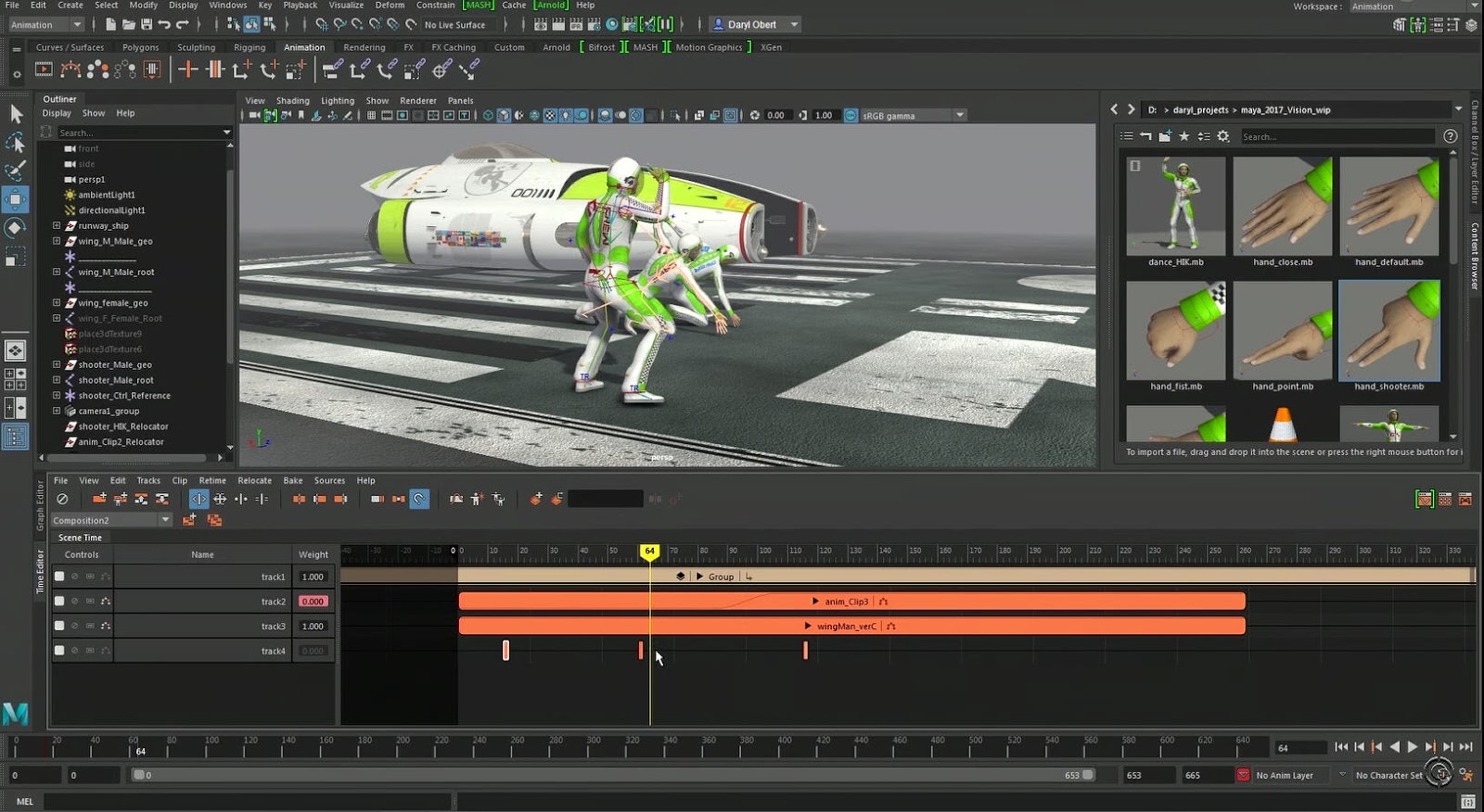
Task: Click the blue ripple edit icon in Time Editor
Action: click(x=199, y=499)
